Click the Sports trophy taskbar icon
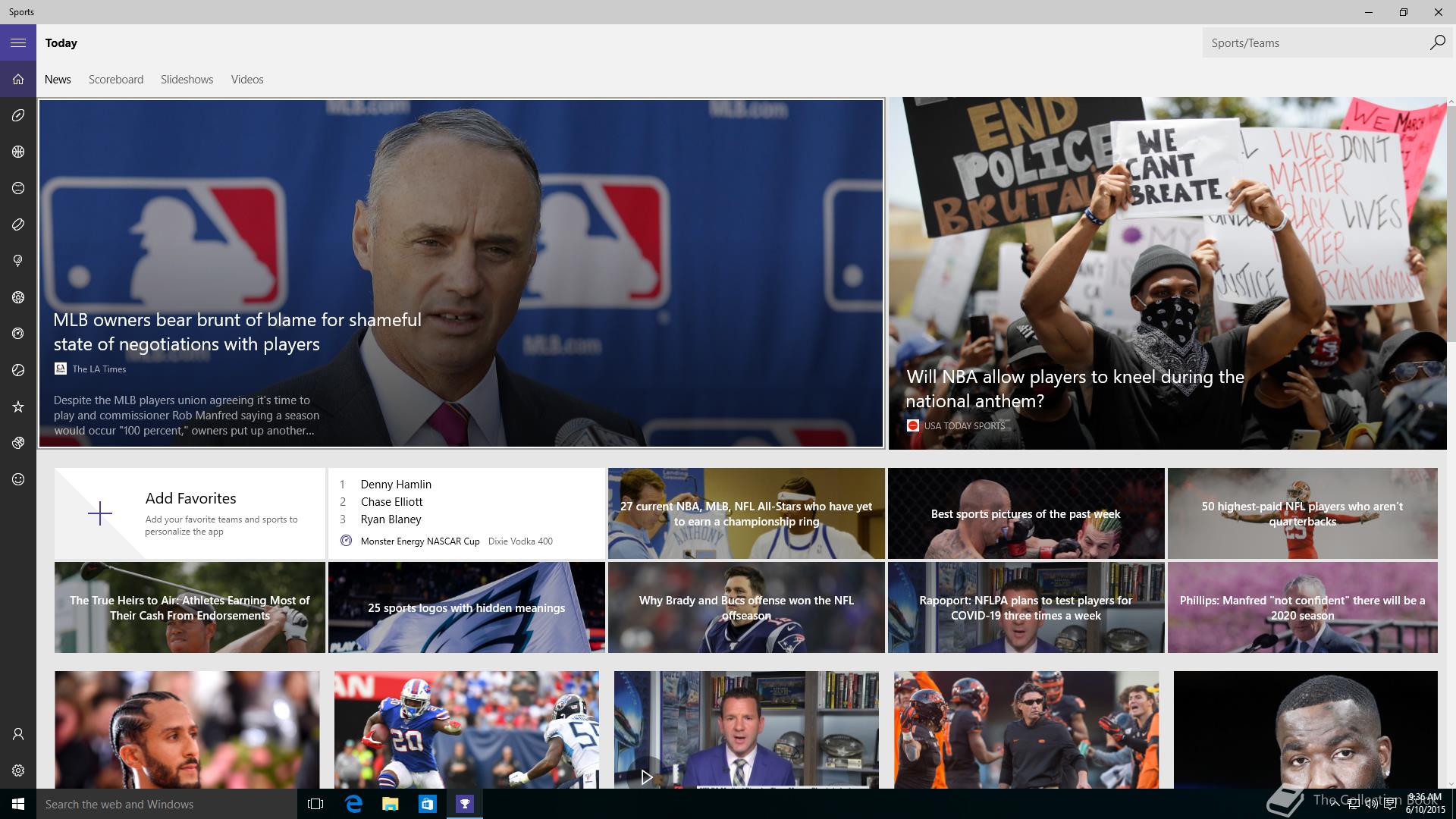The height and width of the screenshot is (819, 1456). [464, 804]
